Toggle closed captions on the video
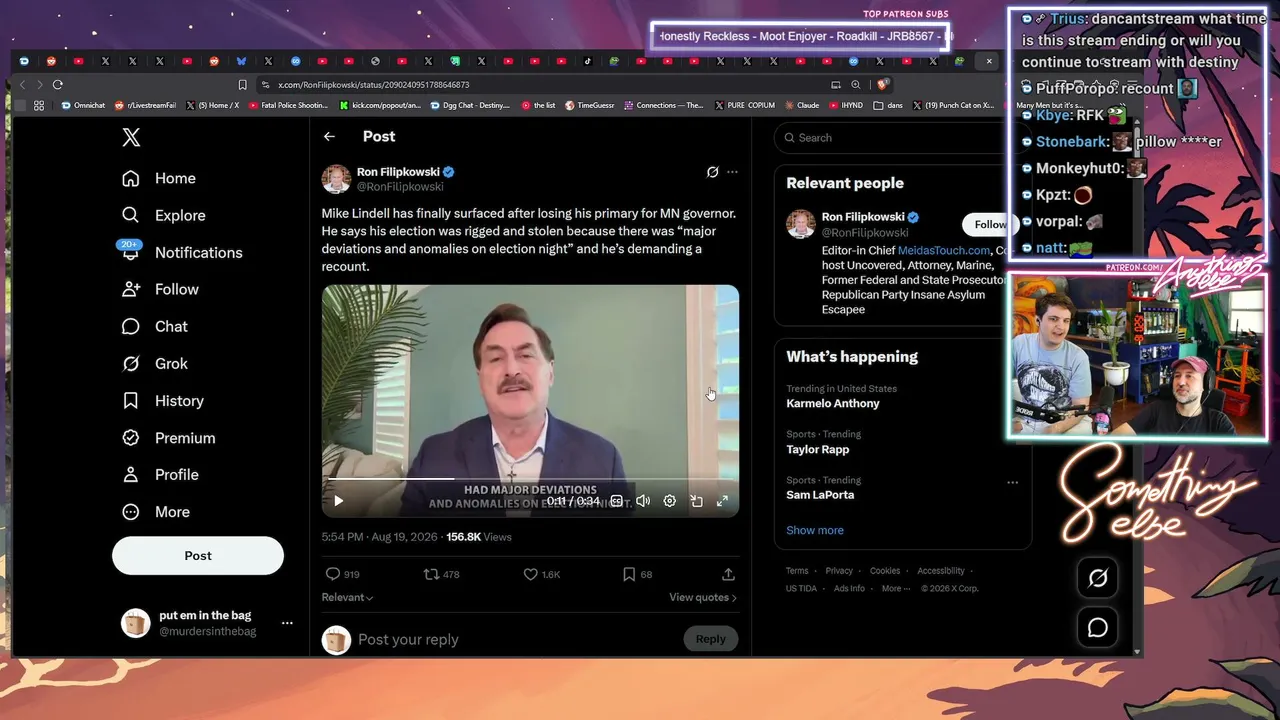 coord(617,501)
